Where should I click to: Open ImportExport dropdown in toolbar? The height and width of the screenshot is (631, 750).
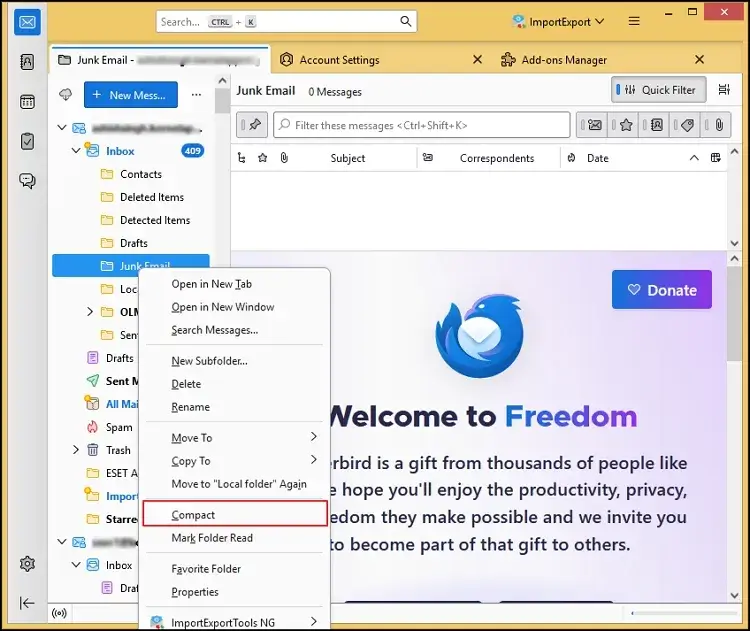558,22
